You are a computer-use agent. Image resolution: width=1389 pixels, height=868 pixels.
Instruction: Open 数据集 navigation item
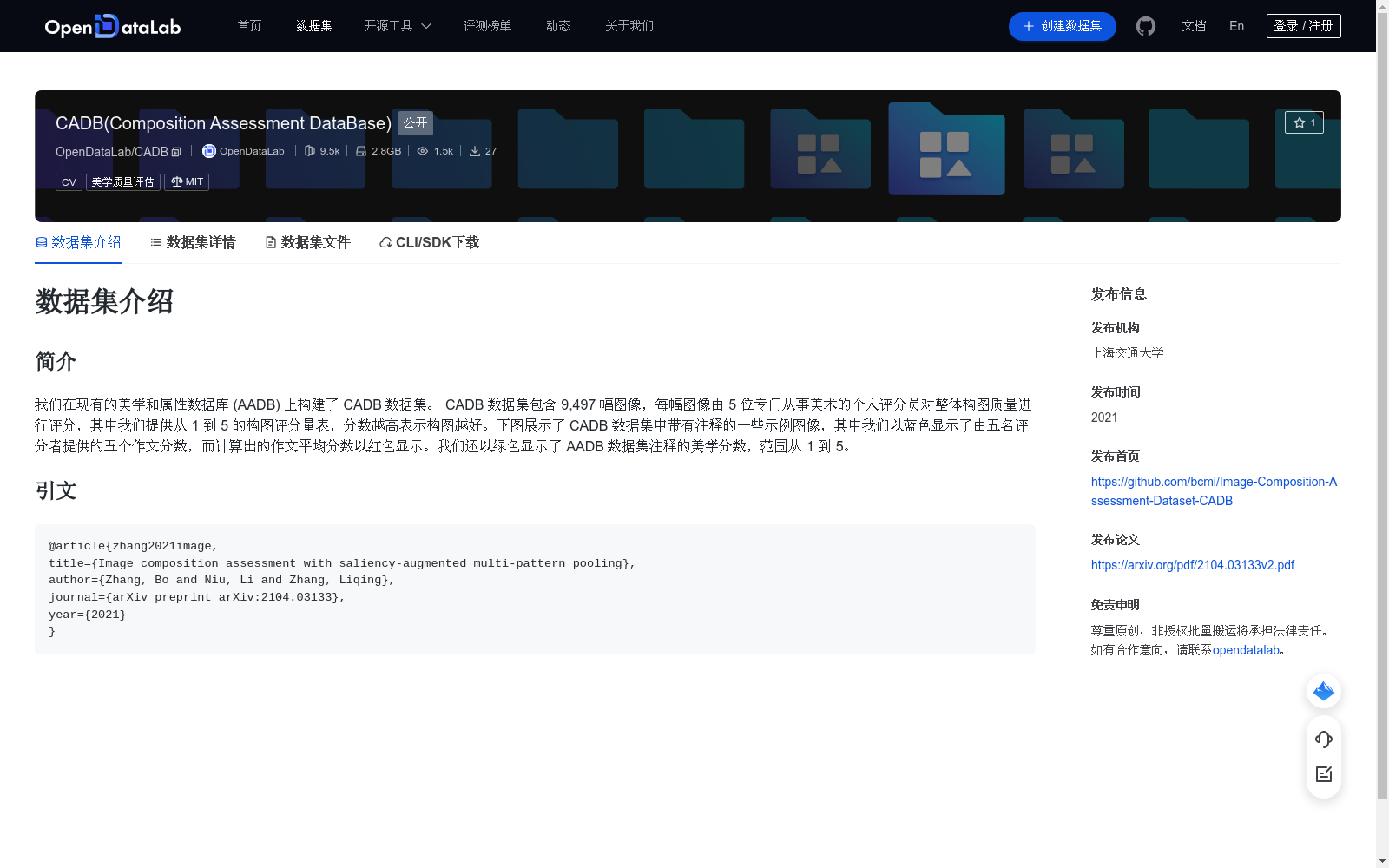click(314, 26)
